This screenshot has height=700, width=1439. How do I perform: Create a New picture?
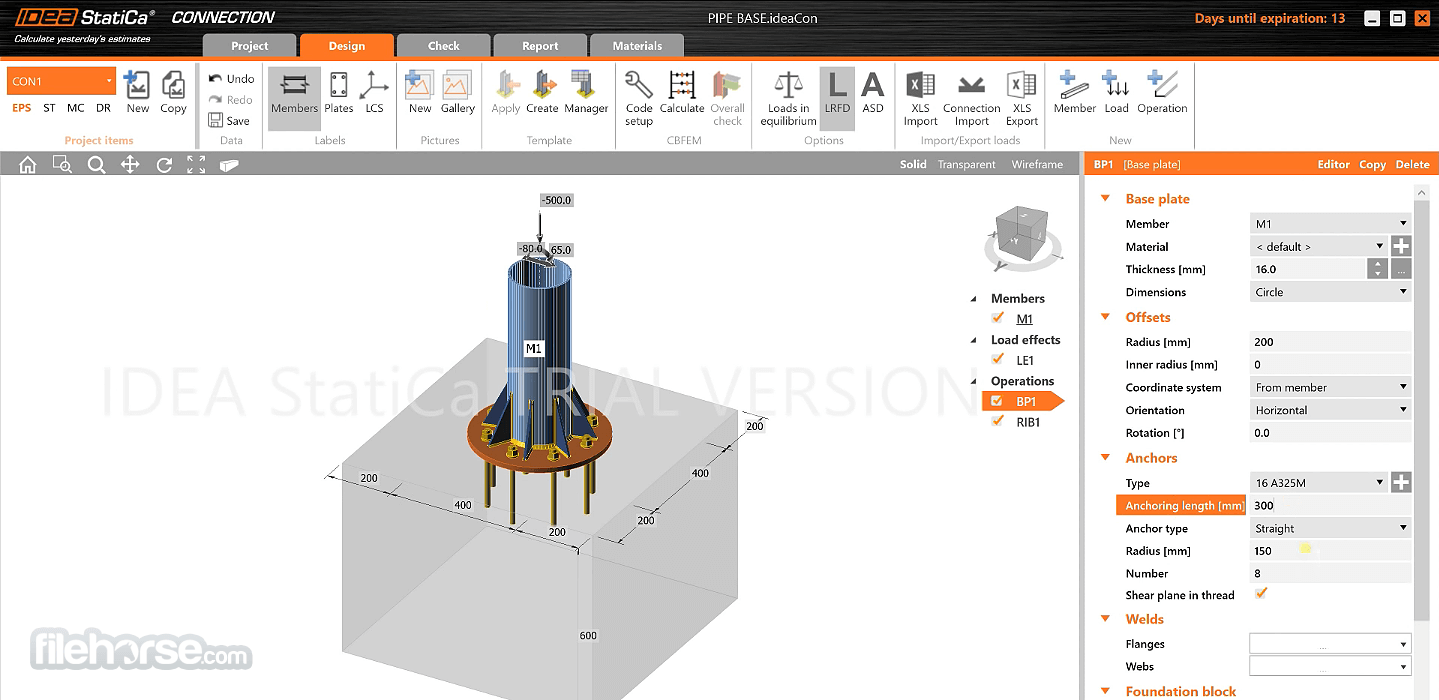pos(420,92)
